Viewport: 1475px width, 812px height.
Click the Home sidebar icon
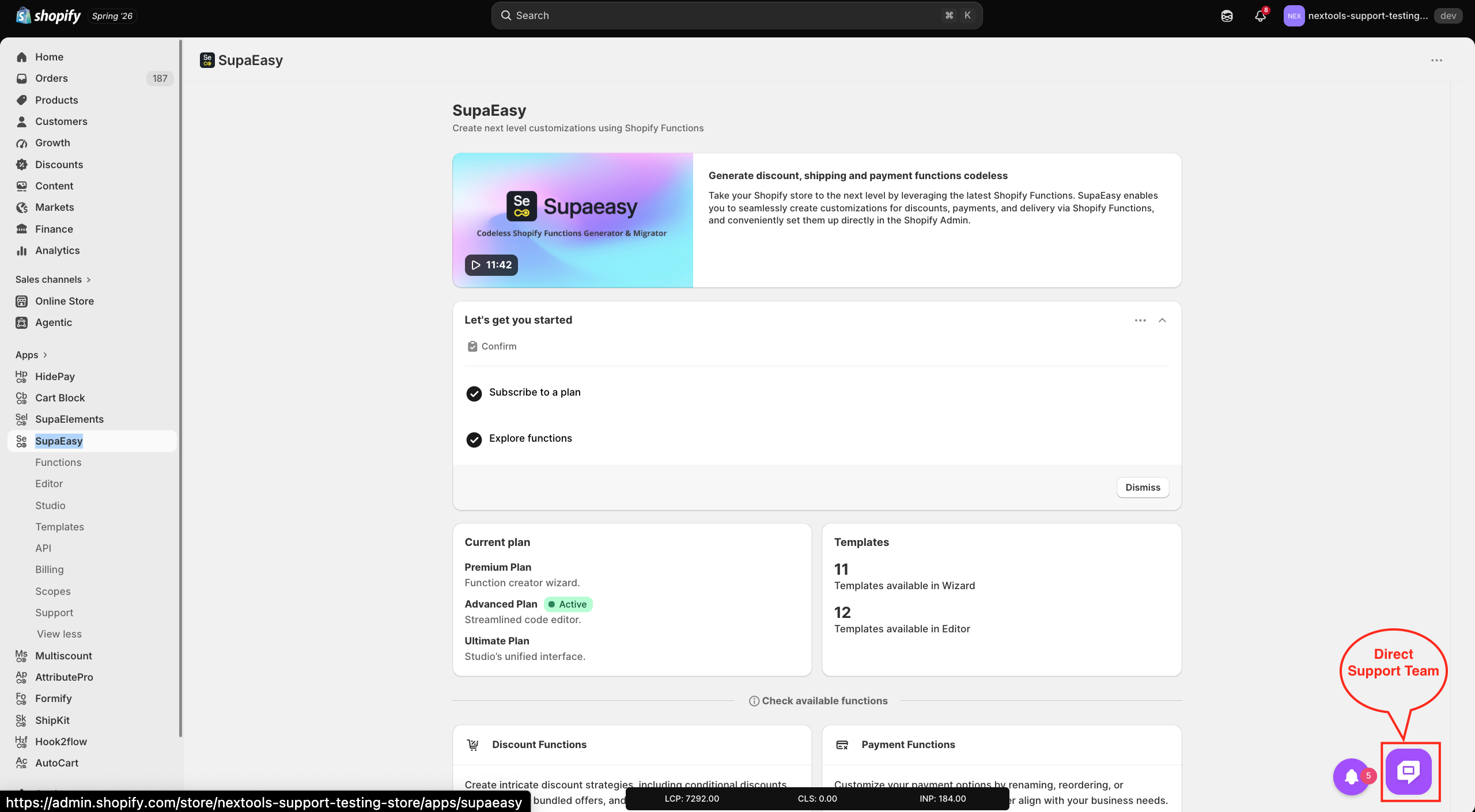tap(22, 57)
